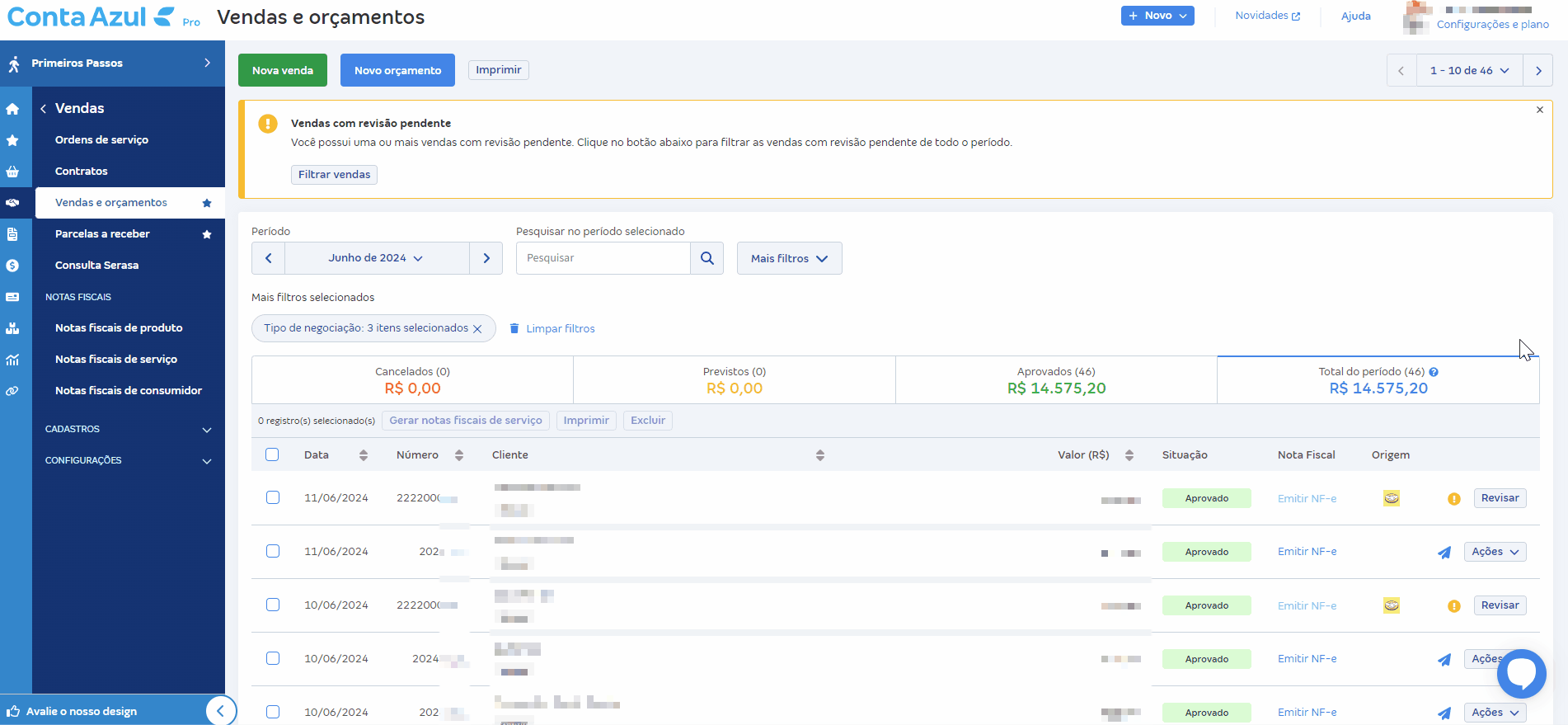Unfavorite Vendas e orçamentos star

(x=207, y=203)
